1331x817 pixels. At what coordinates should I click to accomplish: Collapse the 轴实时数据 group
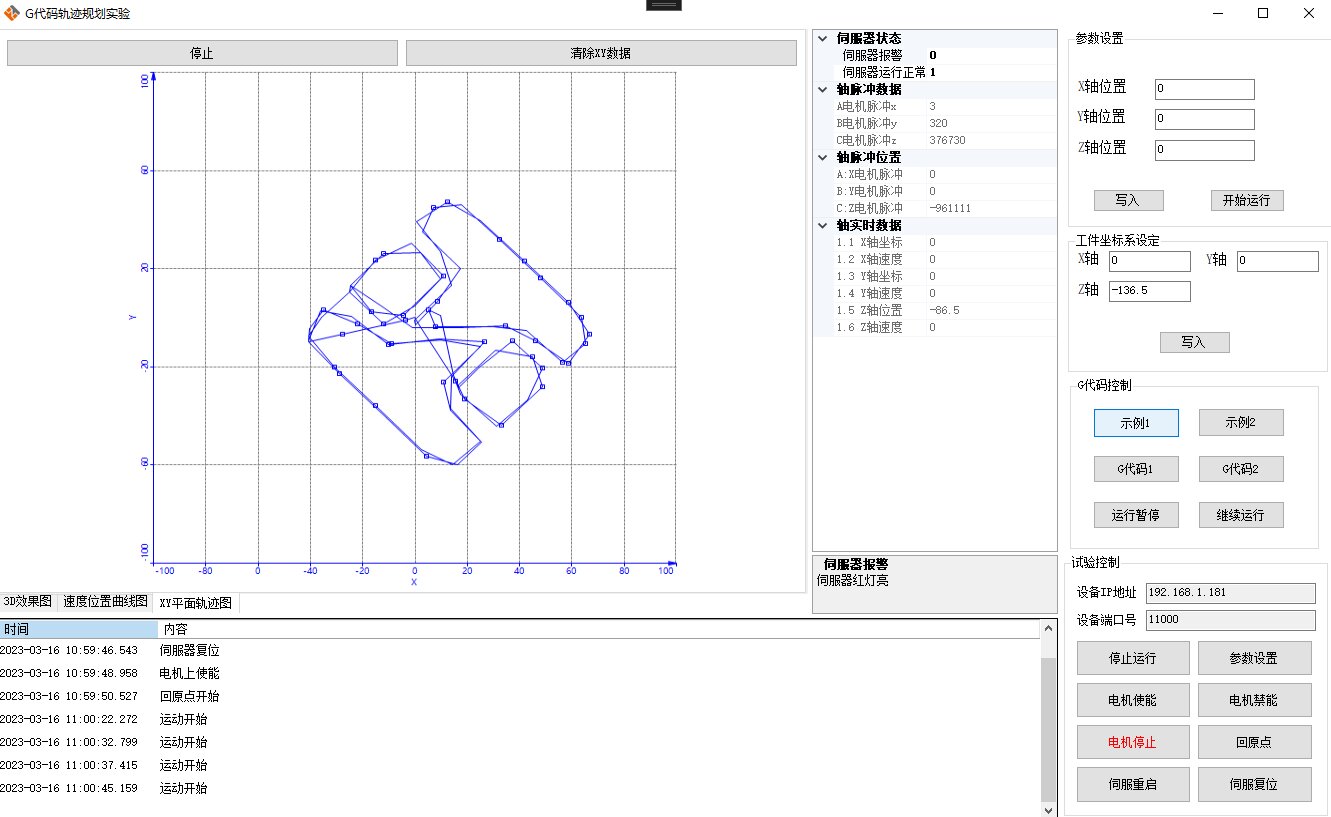(822, 225)
